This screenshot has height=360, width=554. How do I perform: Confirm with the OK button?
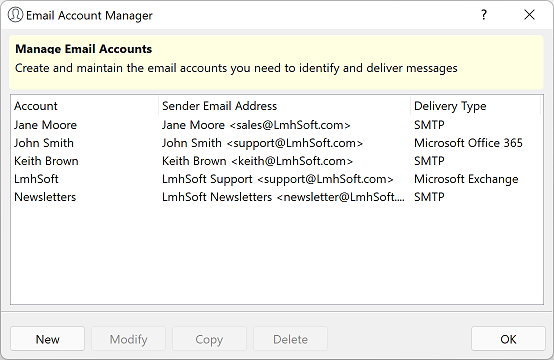508,339
